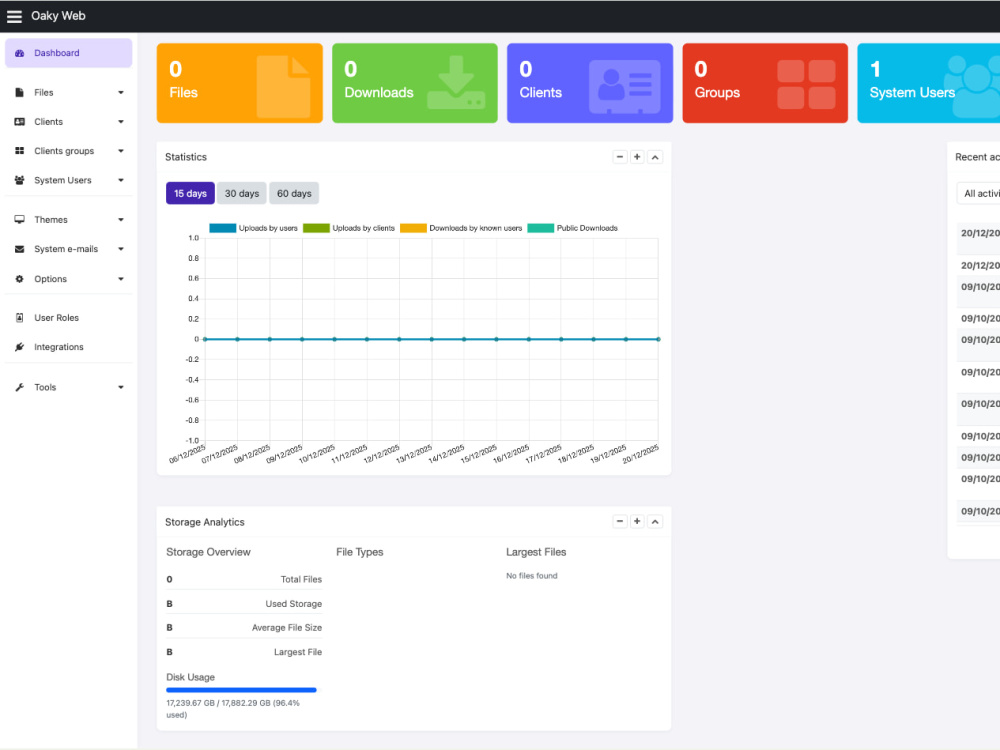Screen dimensions: 1000x750
Task: Toggle Uploads by clients legend series
Action: (x=349, y=228)
